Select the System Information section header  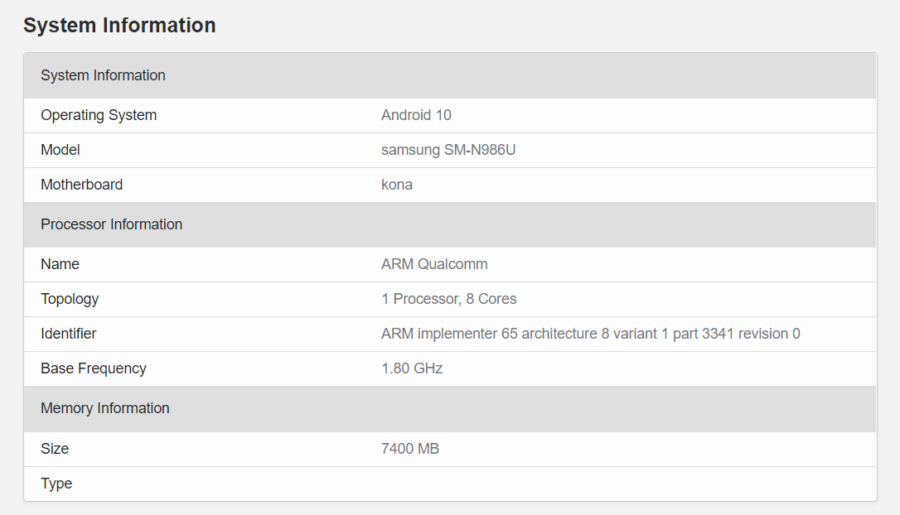(103, 76)
